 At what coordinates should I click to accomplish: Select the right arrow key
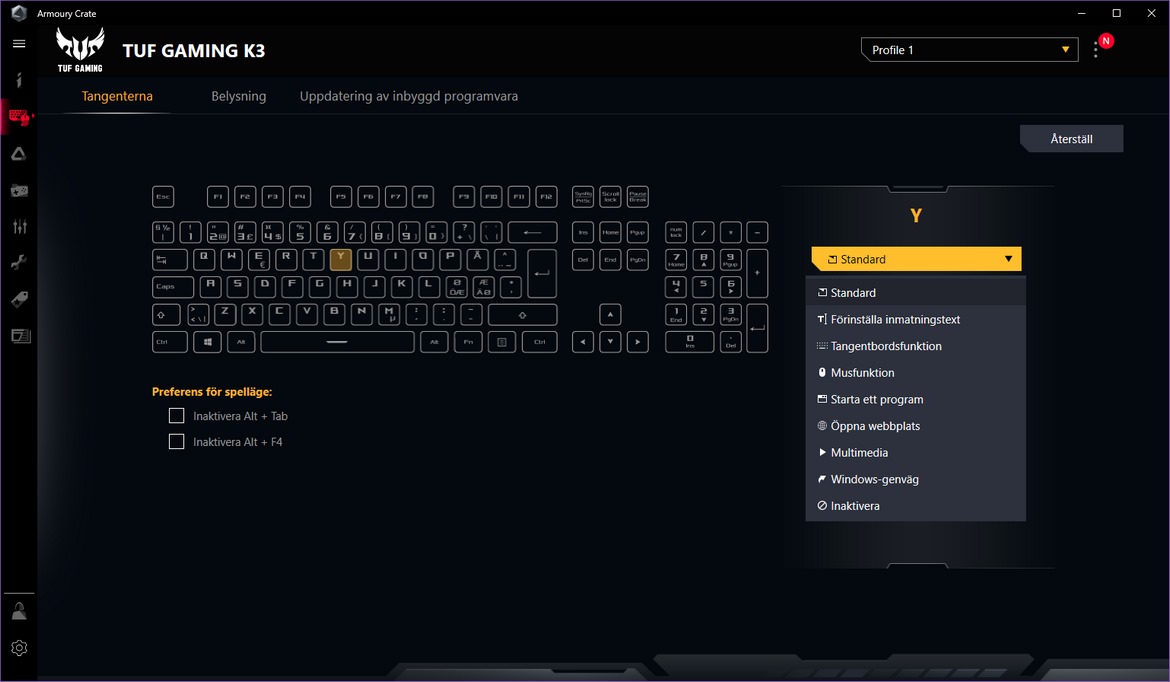[x=638, y=342]
